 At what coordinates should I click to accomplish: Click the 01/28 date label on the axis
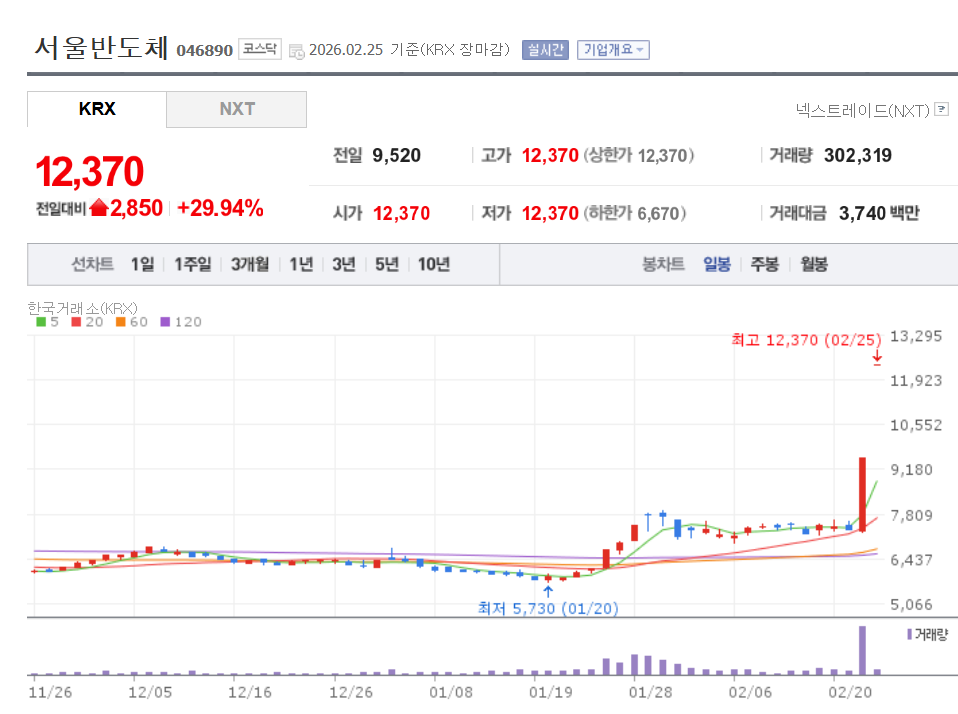tap(650, 693)
